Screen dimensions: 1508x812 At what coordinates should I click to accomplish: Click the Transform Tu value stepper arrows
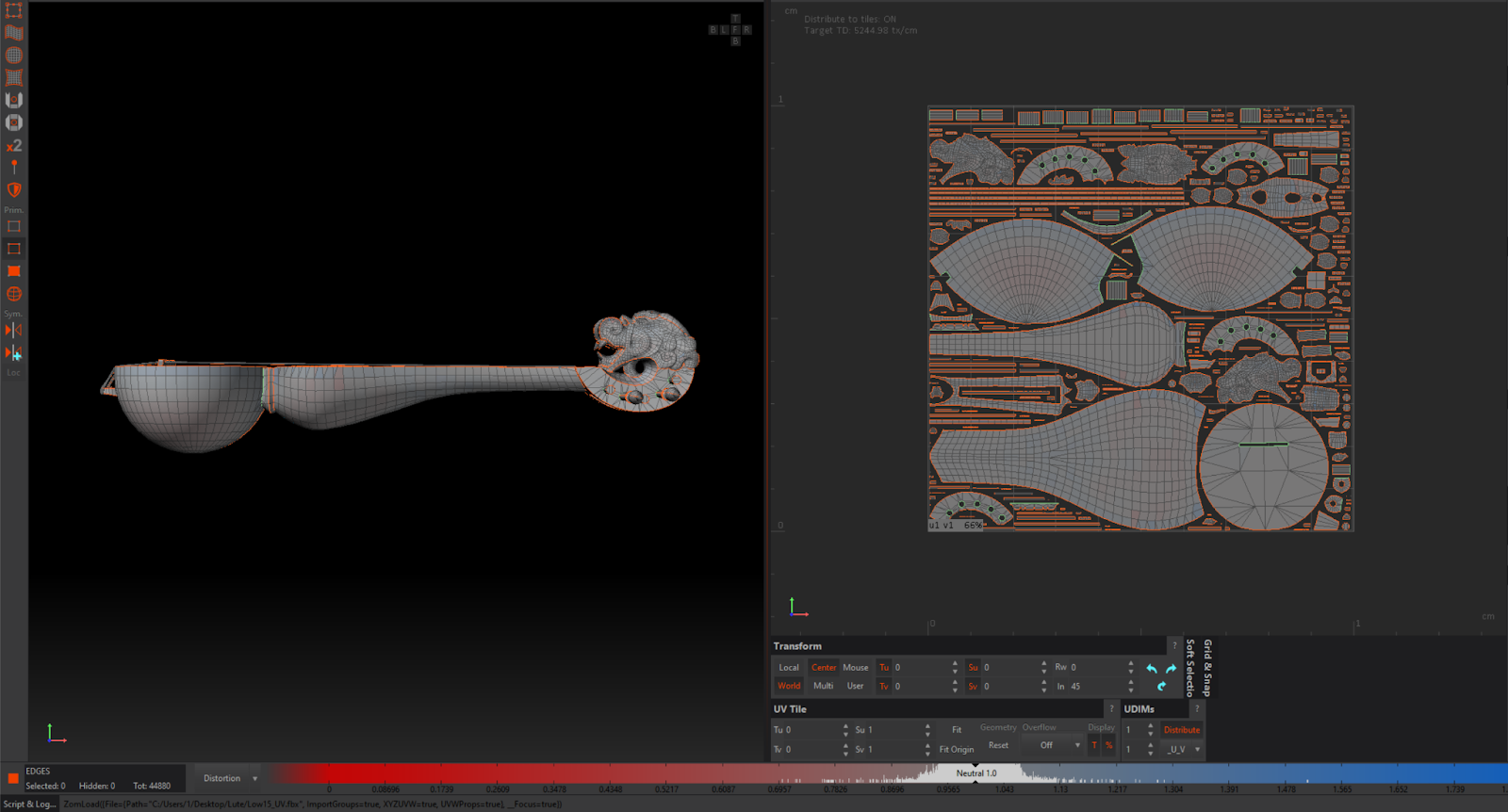tap(955, 668)
